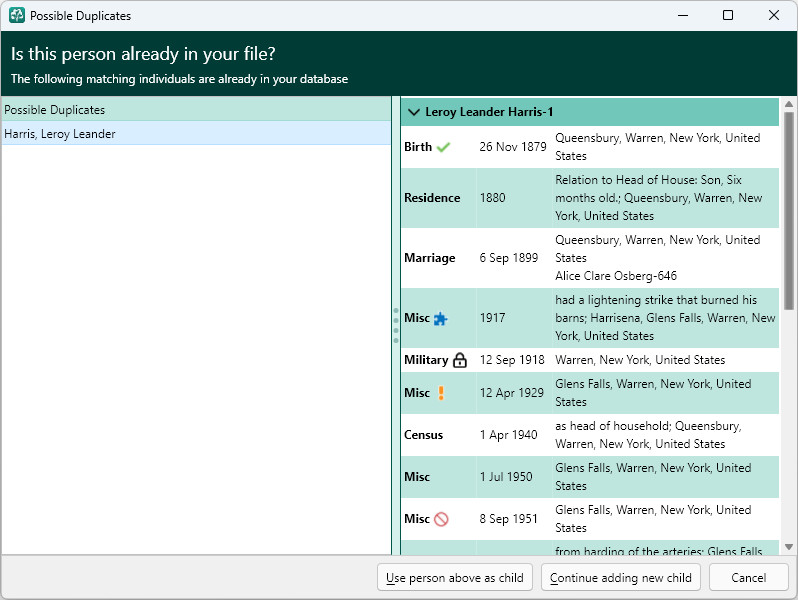The height and width of the screenshot is (600, 798).
Task: Click the 'Census' fact label
Action: pyautogui.click(x=423, y=435)
